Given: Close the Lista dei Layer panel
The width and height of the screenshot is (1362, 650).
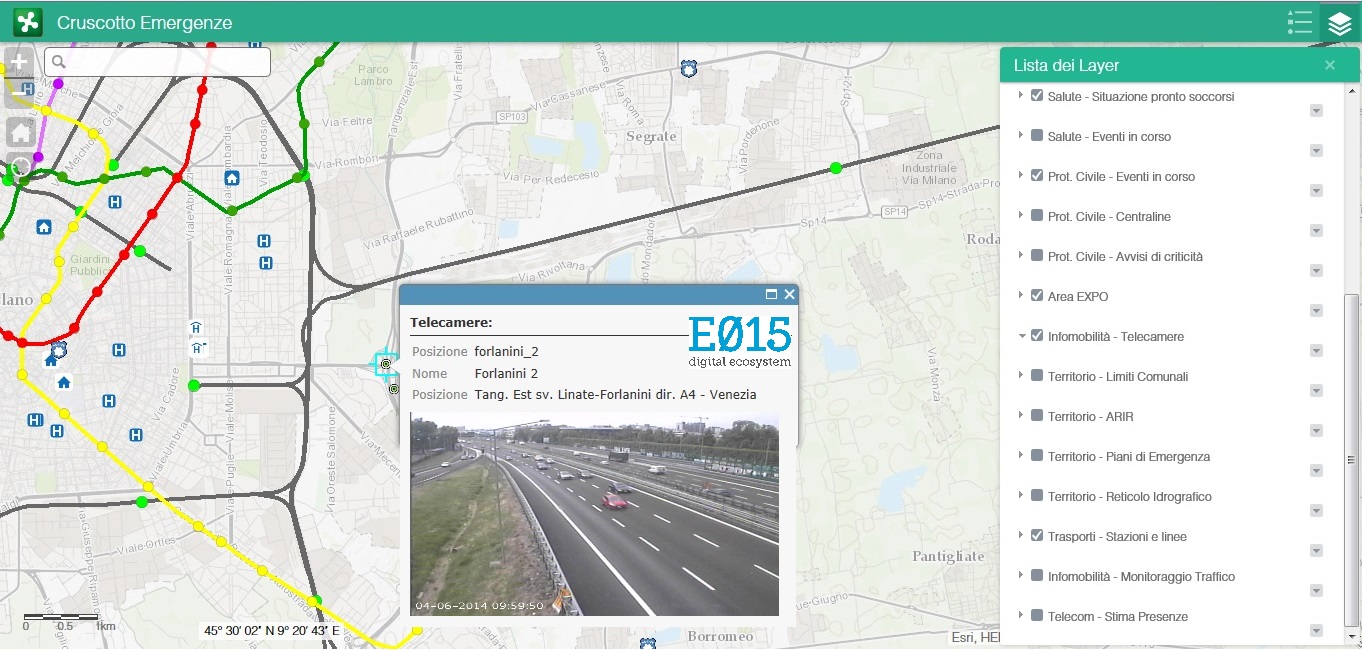Looking at the screenshot, I should [x=1329, y=65].
